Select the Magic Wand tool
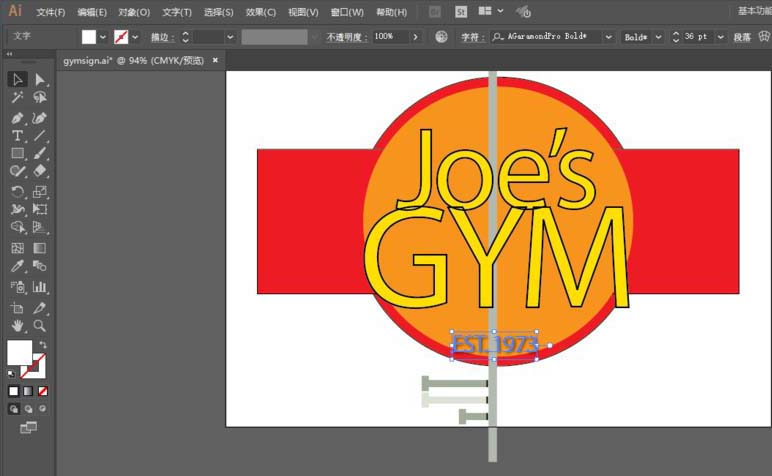This screenshot has height=476, width=772. (18, 98)
